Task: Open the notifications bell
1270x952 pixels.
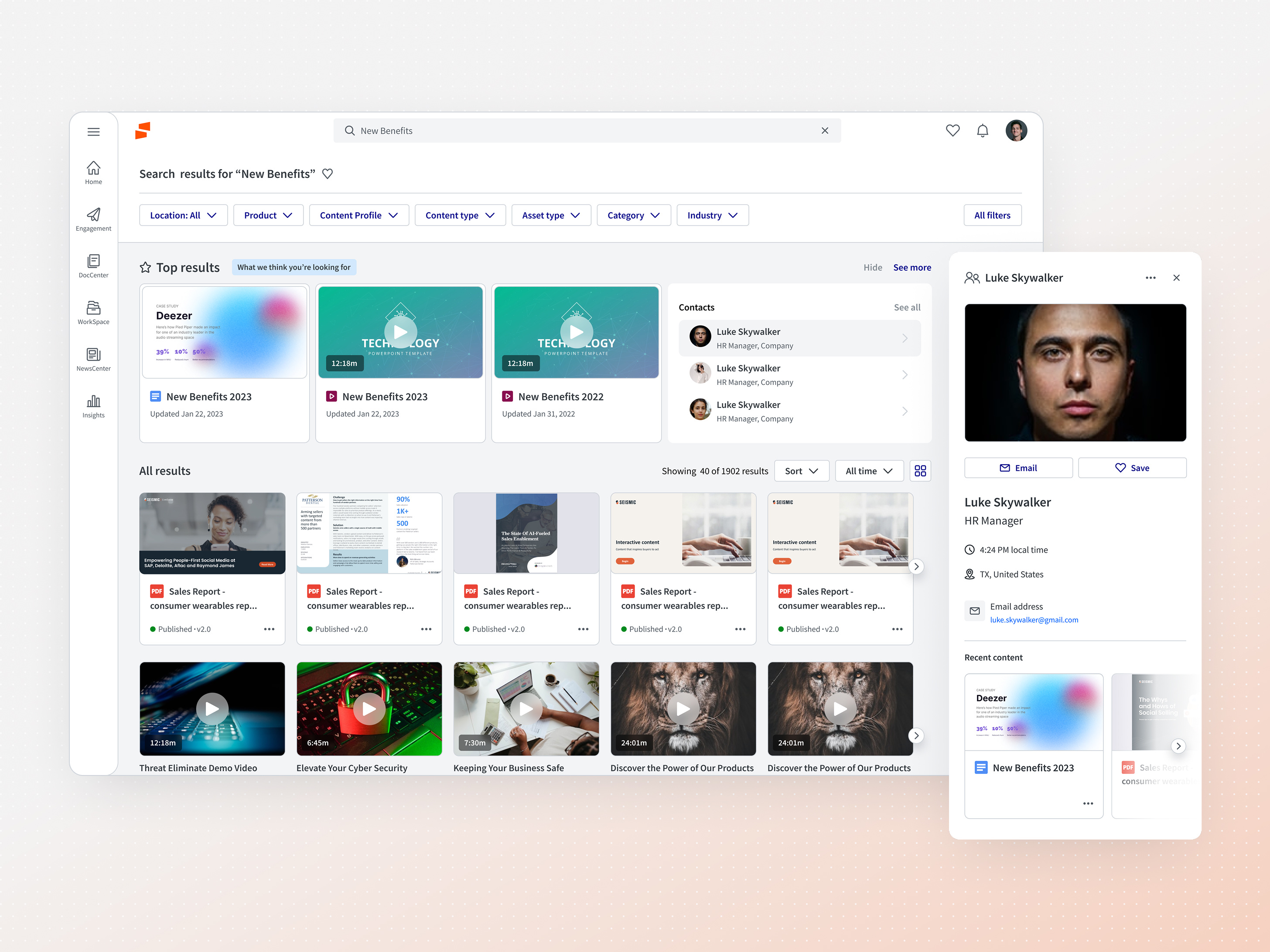Action: 982,130
